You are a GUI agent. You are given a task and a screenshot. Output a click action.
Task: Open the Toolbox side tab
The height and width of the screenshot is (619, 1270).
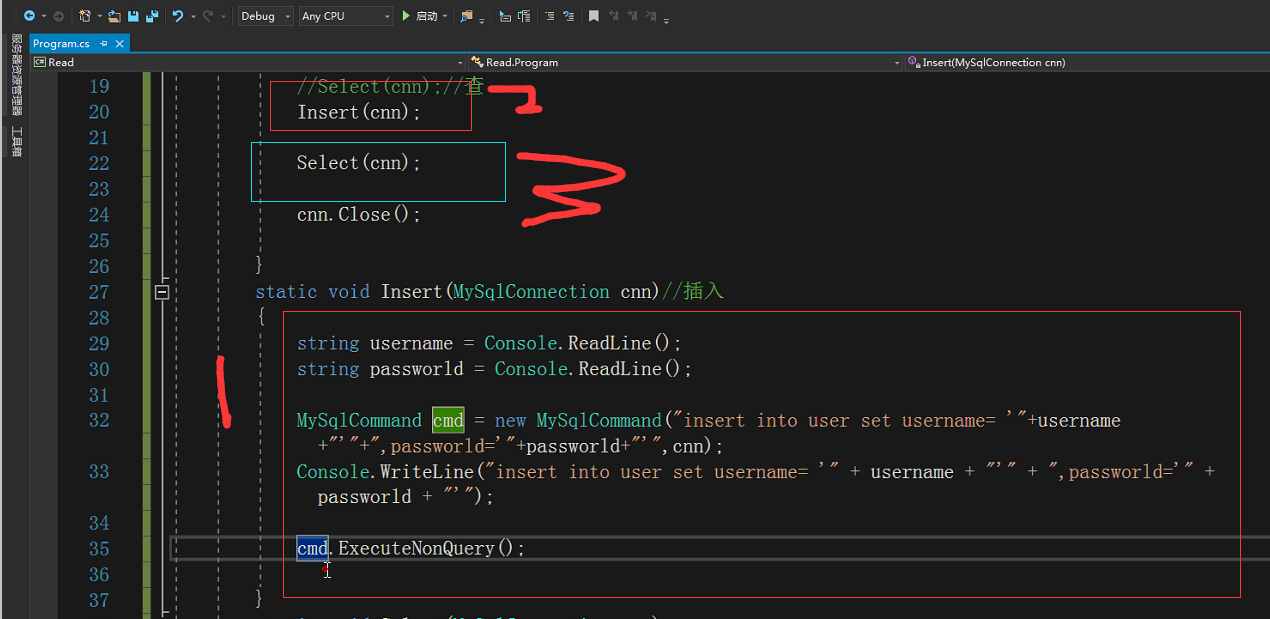16,141
